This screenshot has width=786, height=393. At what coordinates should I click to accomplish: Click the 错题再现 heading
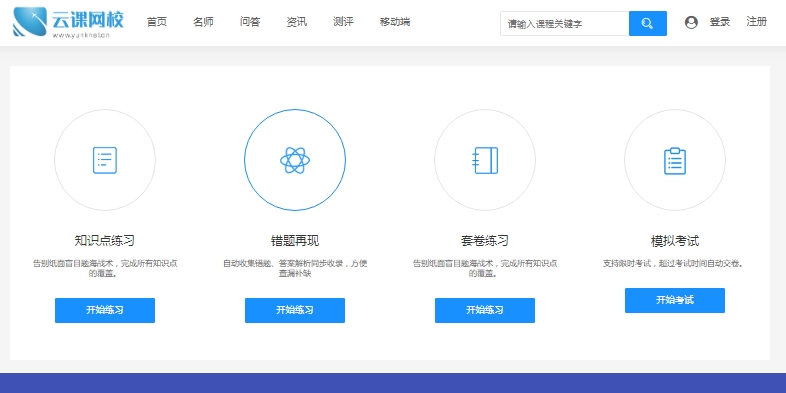(295, 241)
